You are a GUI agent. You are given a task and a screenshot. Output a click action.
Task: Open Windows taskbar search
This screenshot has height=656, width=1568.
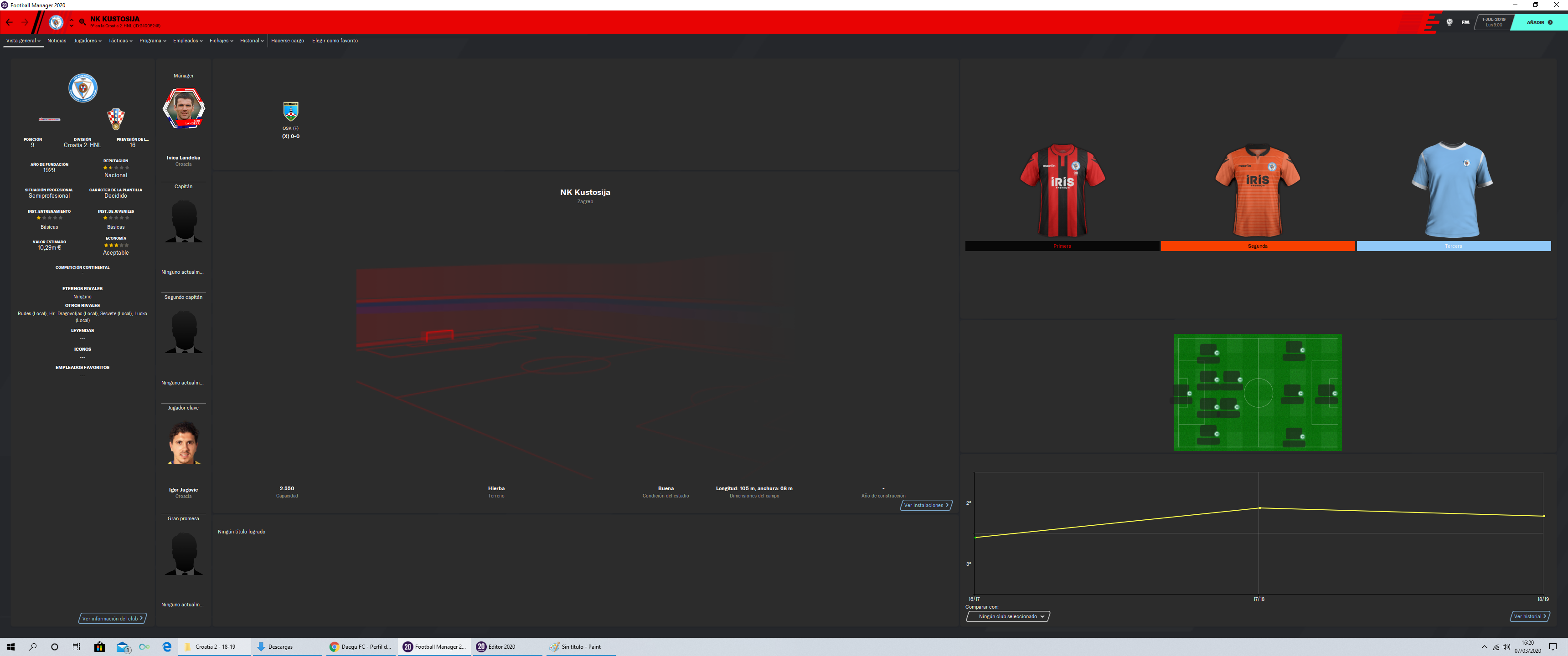[x=33, y=647]
